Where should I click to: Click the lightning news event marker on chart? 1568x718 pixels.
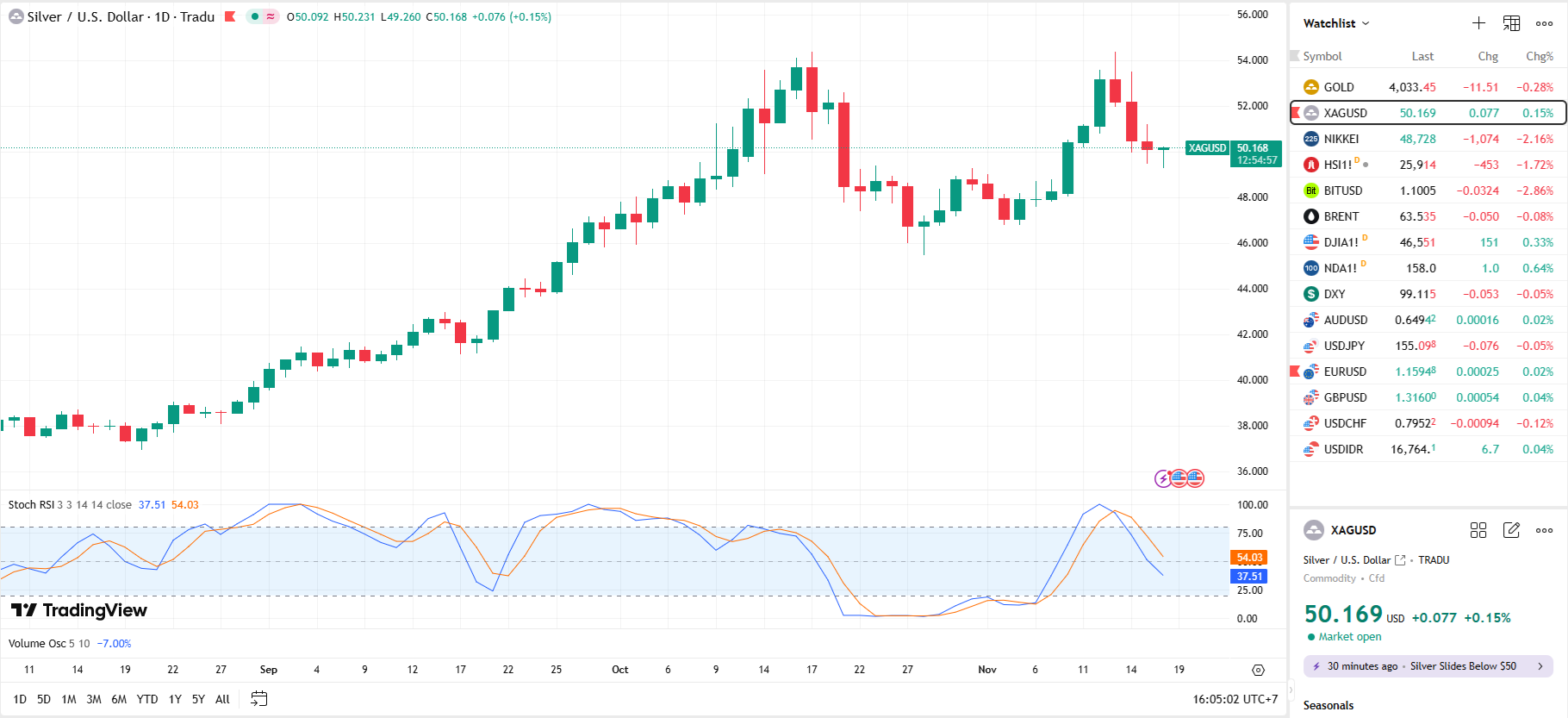tap(1163, 478)
